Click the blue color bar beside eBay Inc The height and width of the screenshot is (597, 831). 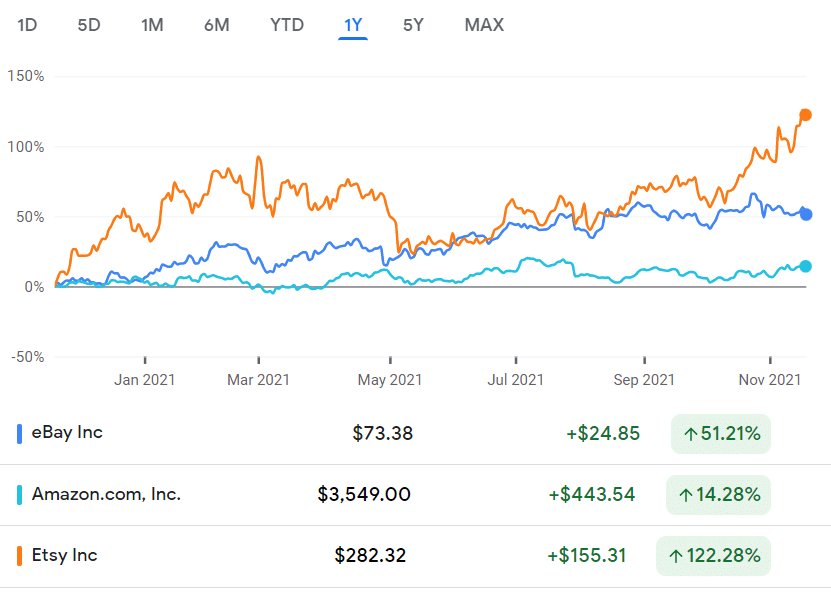pos(20,434)
